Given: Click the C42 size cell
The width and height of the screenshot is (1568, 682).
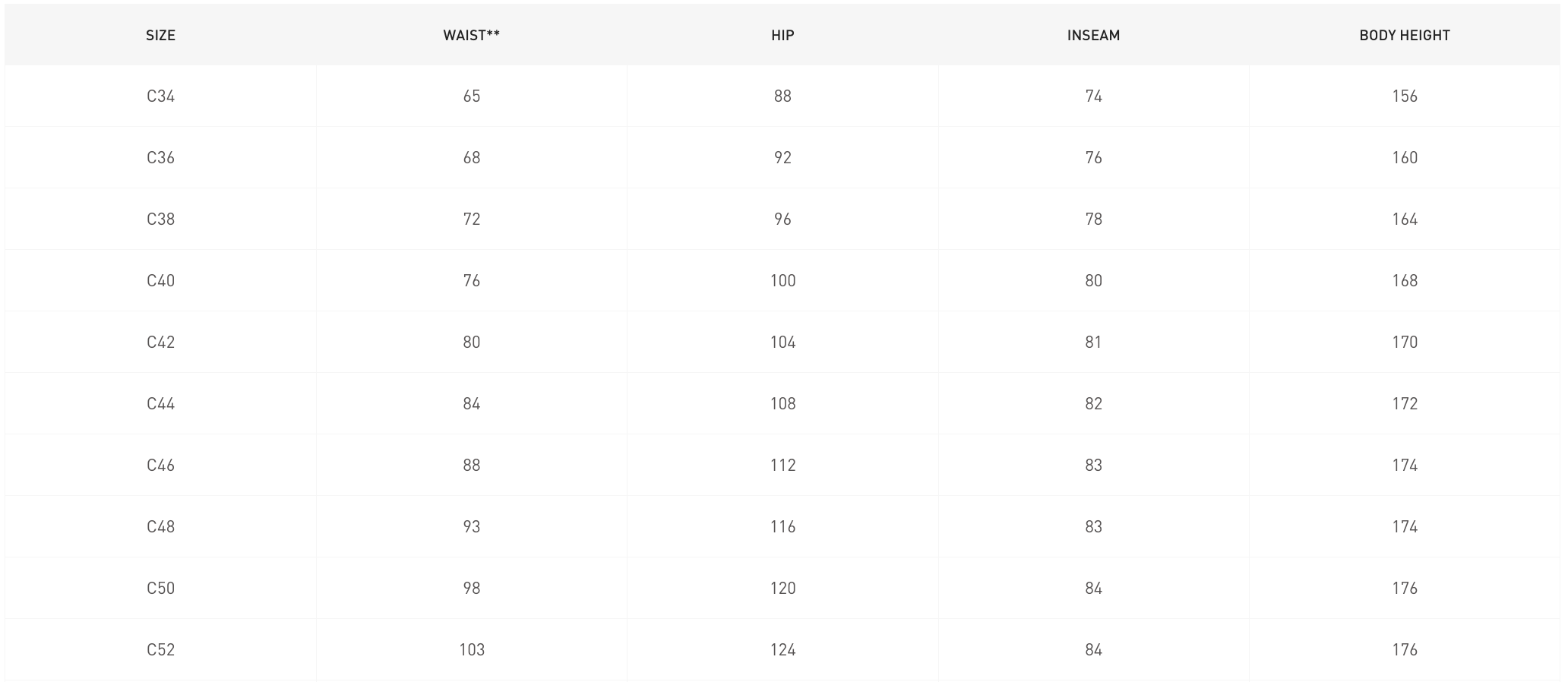Looking at the screenshot, I should point(160,343).
